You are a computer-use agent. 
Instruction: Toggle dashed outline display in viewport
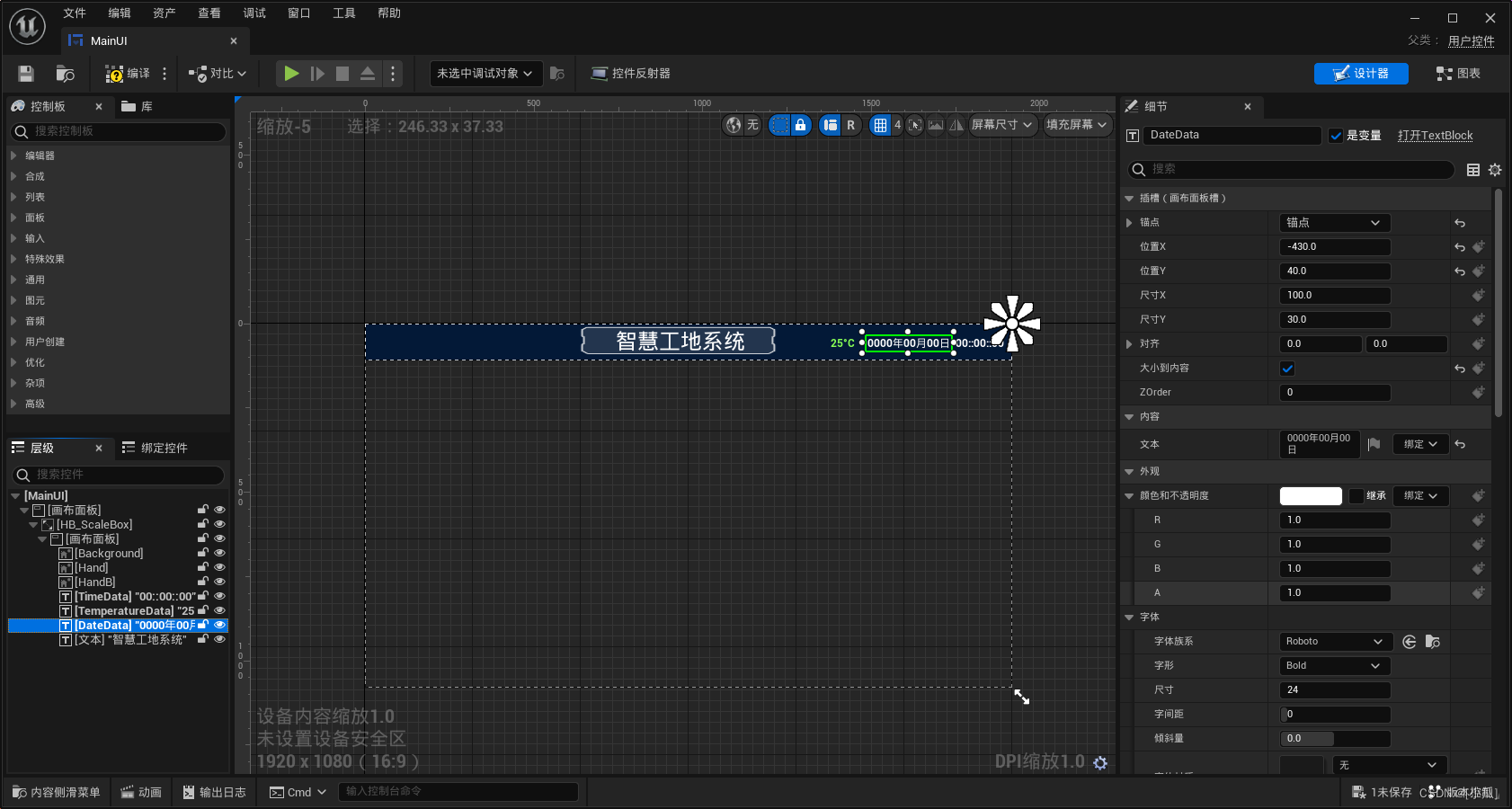click(x=779, y=125)
